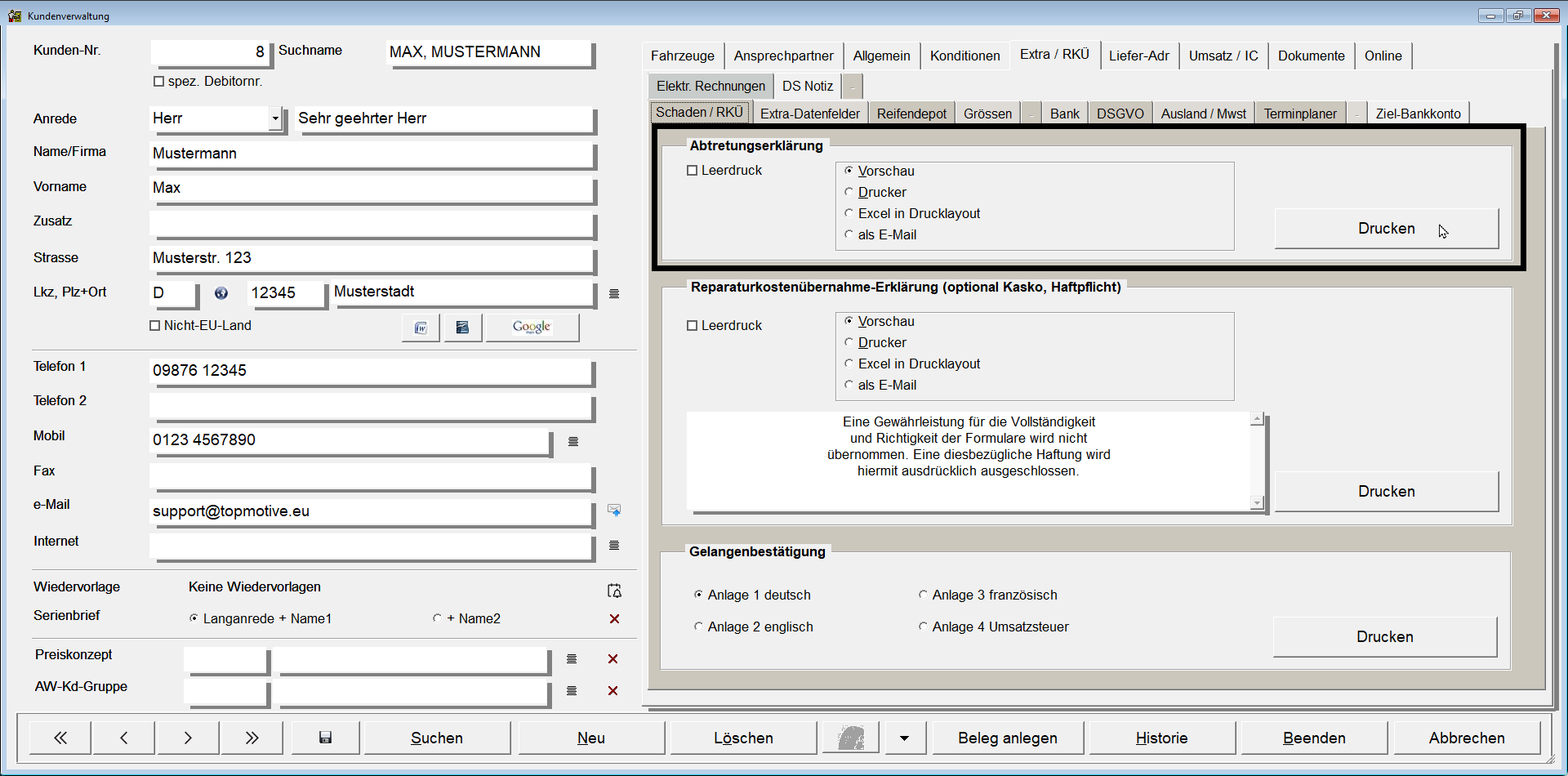Click the Löschen button
The image size is (1568, 776).
pos(744,738)
